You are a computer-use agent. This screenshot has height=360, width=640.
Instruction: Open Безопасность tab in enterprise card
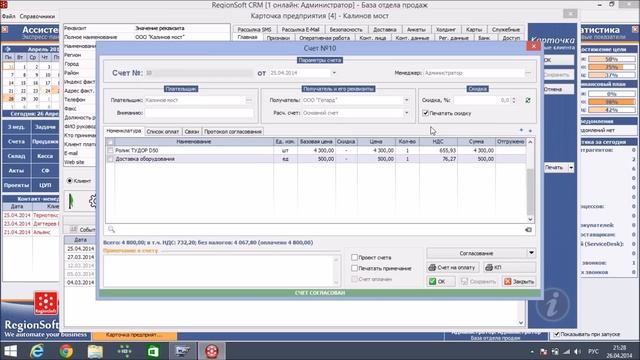[x=346, y=29]
